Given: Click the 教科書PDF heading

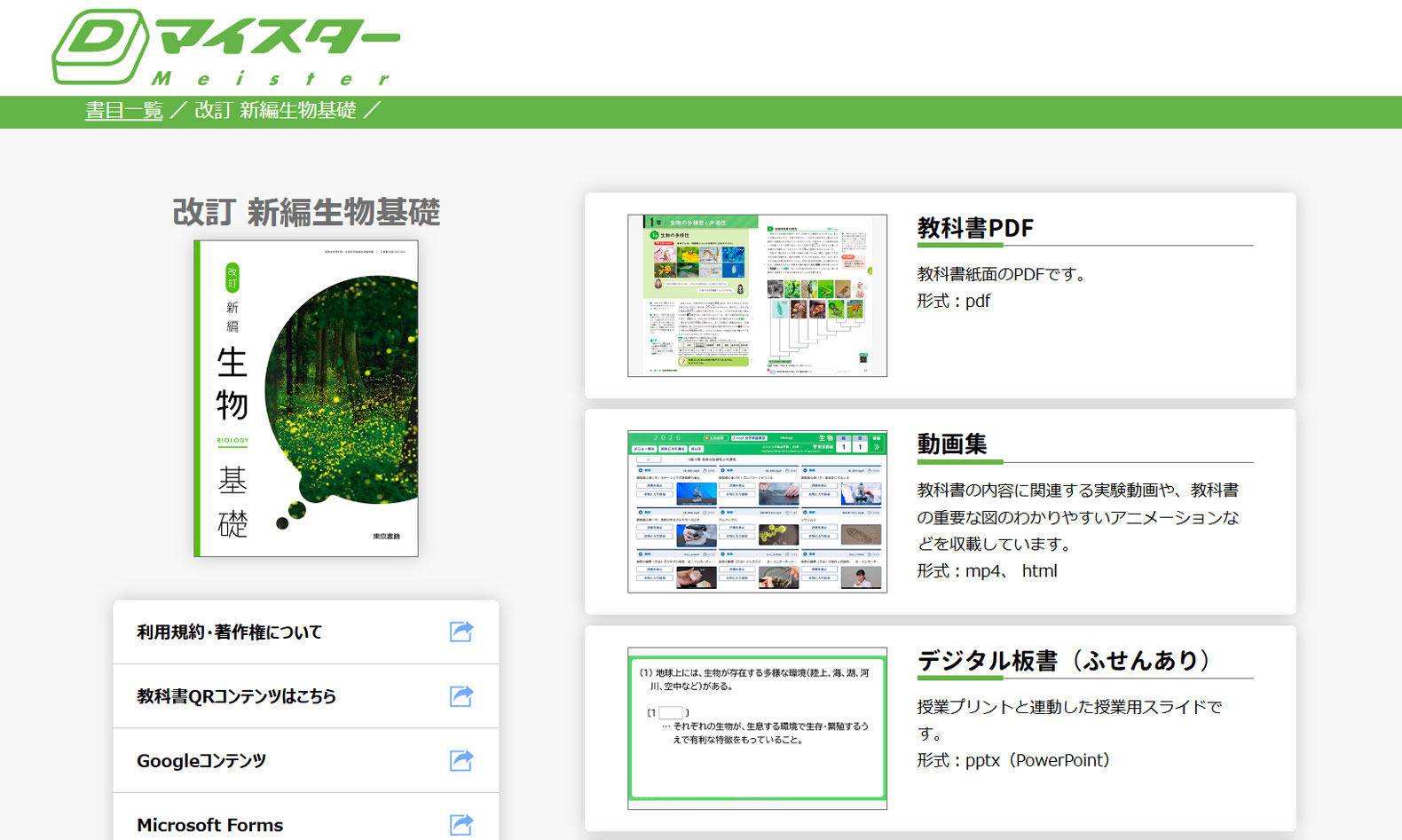Looking at the screenshot, I should pyautogui.click(x=975, y=228).
